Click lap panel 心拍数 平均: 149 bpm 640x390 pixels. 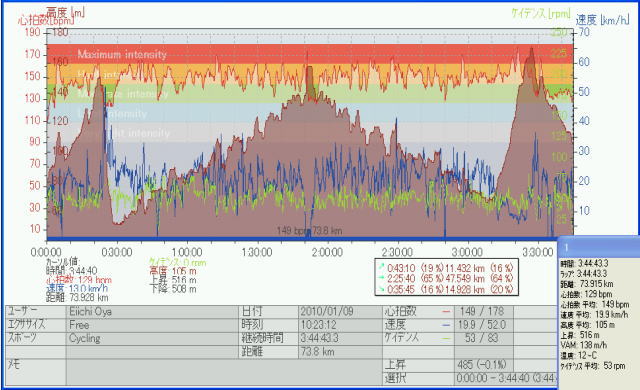click(595, 304)
